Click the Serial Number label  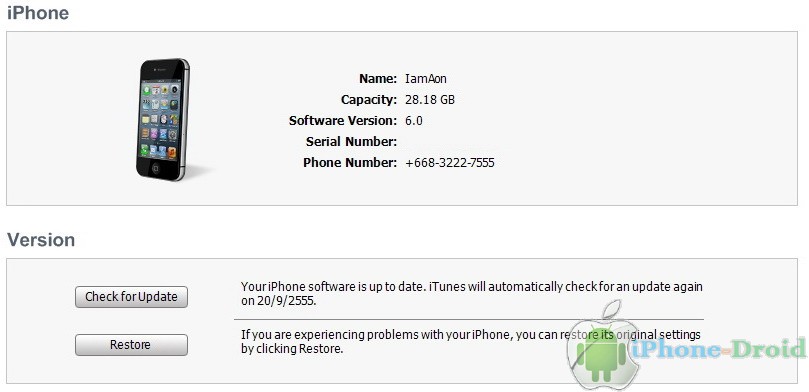coord(351,141)
